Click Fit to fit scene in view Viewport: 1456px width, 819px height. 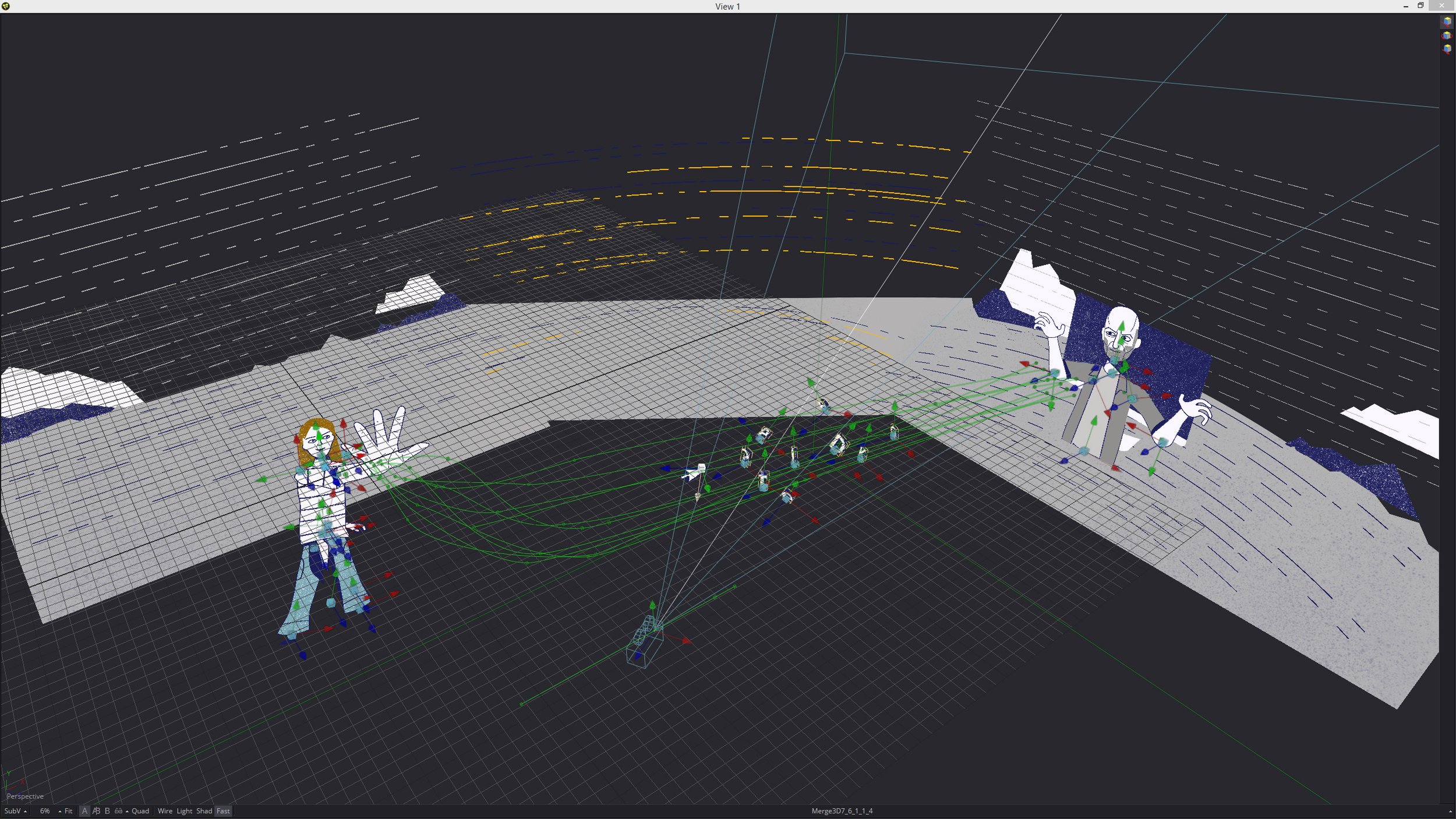coord(68,811)
